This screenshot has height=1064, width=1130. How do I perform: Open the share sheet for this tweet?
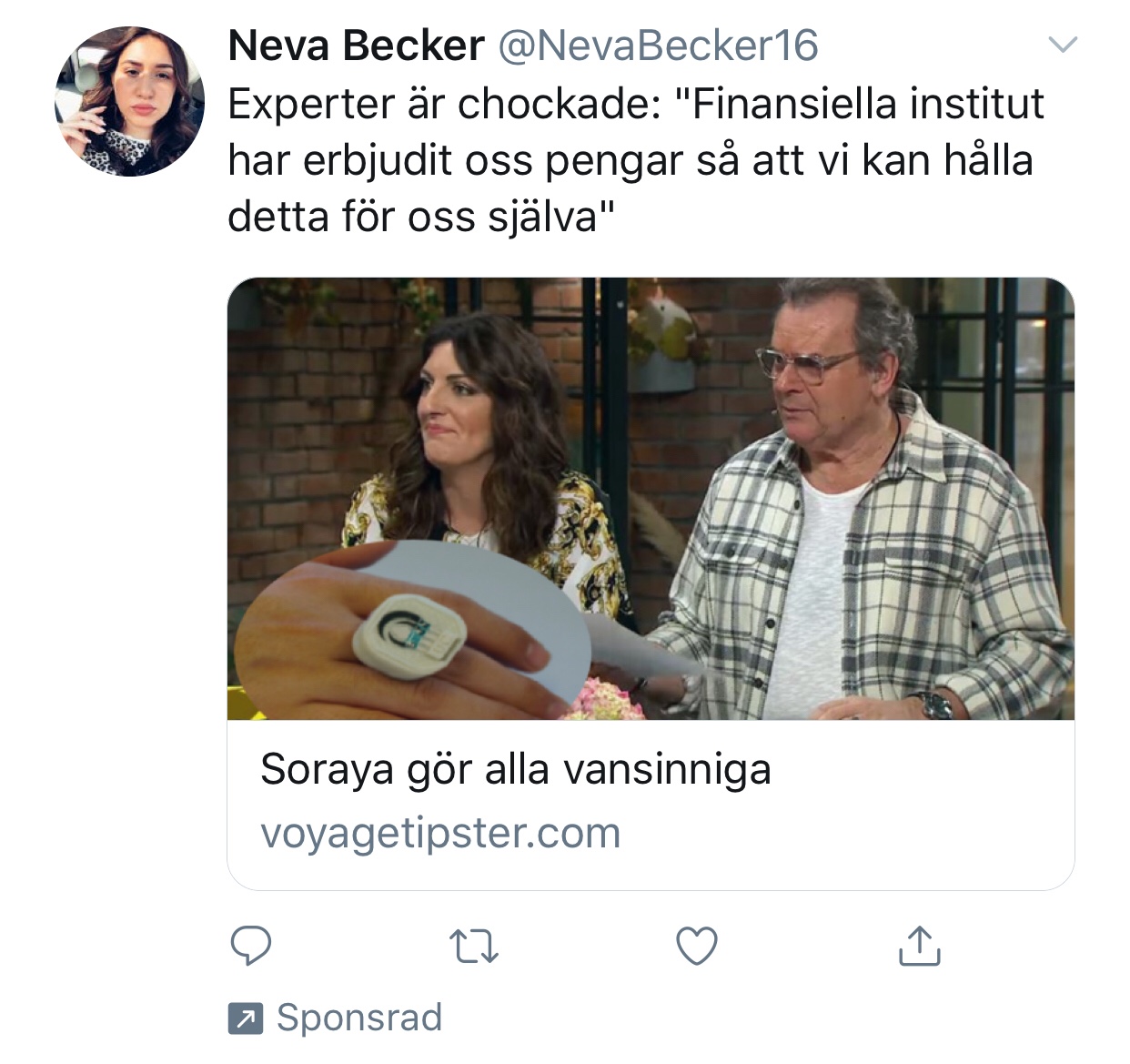coord(919,945)
